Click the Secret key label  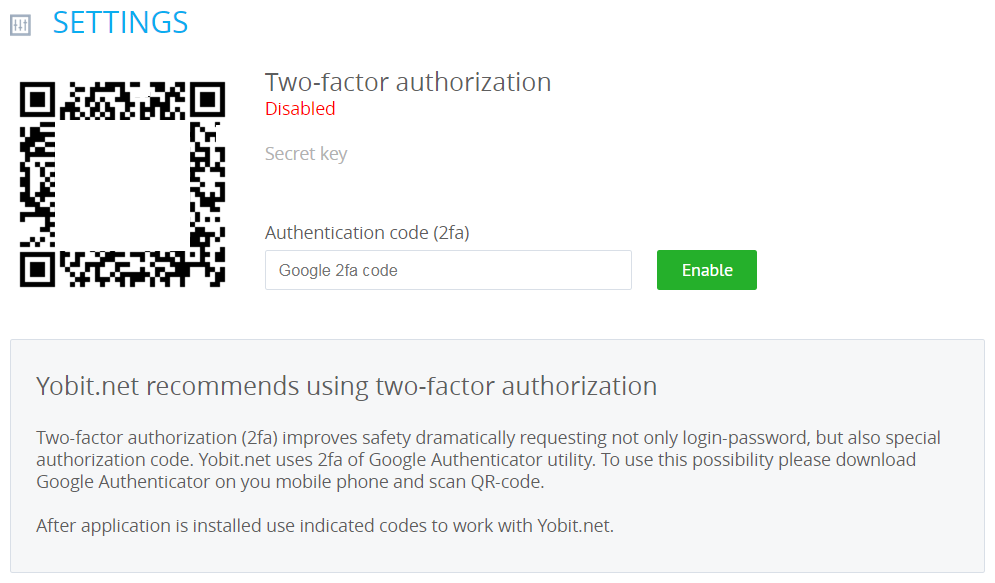306,154
